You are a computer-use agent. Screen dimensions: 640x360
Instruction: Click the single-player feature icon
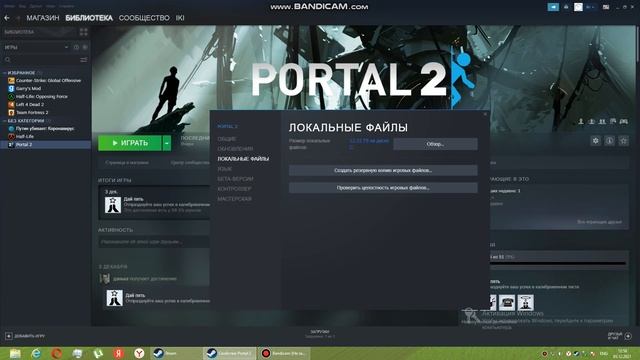pyautogui.click(x=580, y=122)
